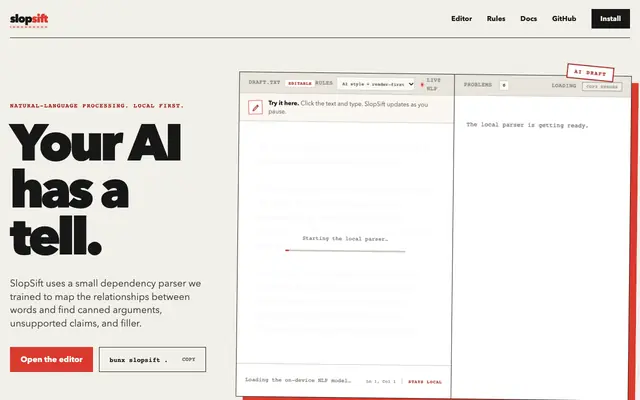Viewport: 640px width, 400px height.
Task: Click the pencil icon beside Try it here
Action: point(256,108)
